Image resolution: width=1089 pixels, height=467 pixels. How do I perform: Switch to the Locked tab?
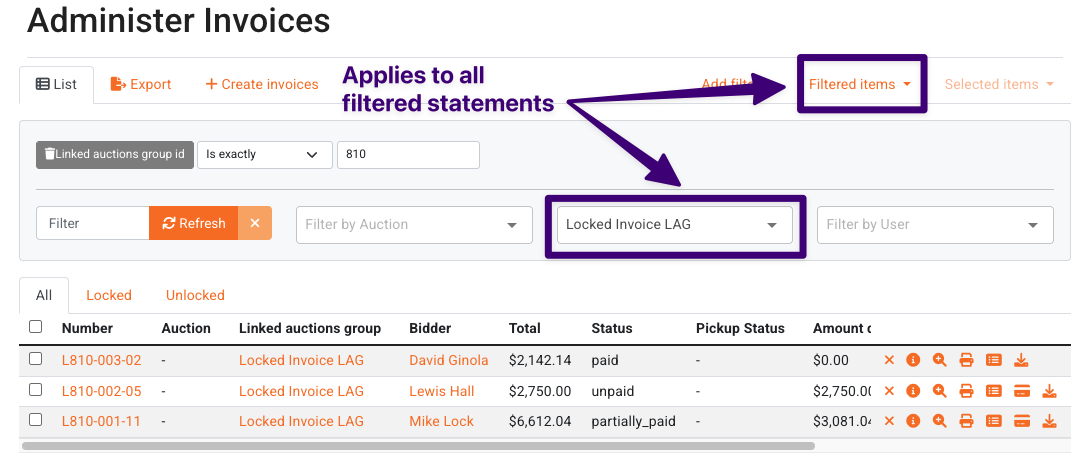pyautogui.click(x=109, y=295)
